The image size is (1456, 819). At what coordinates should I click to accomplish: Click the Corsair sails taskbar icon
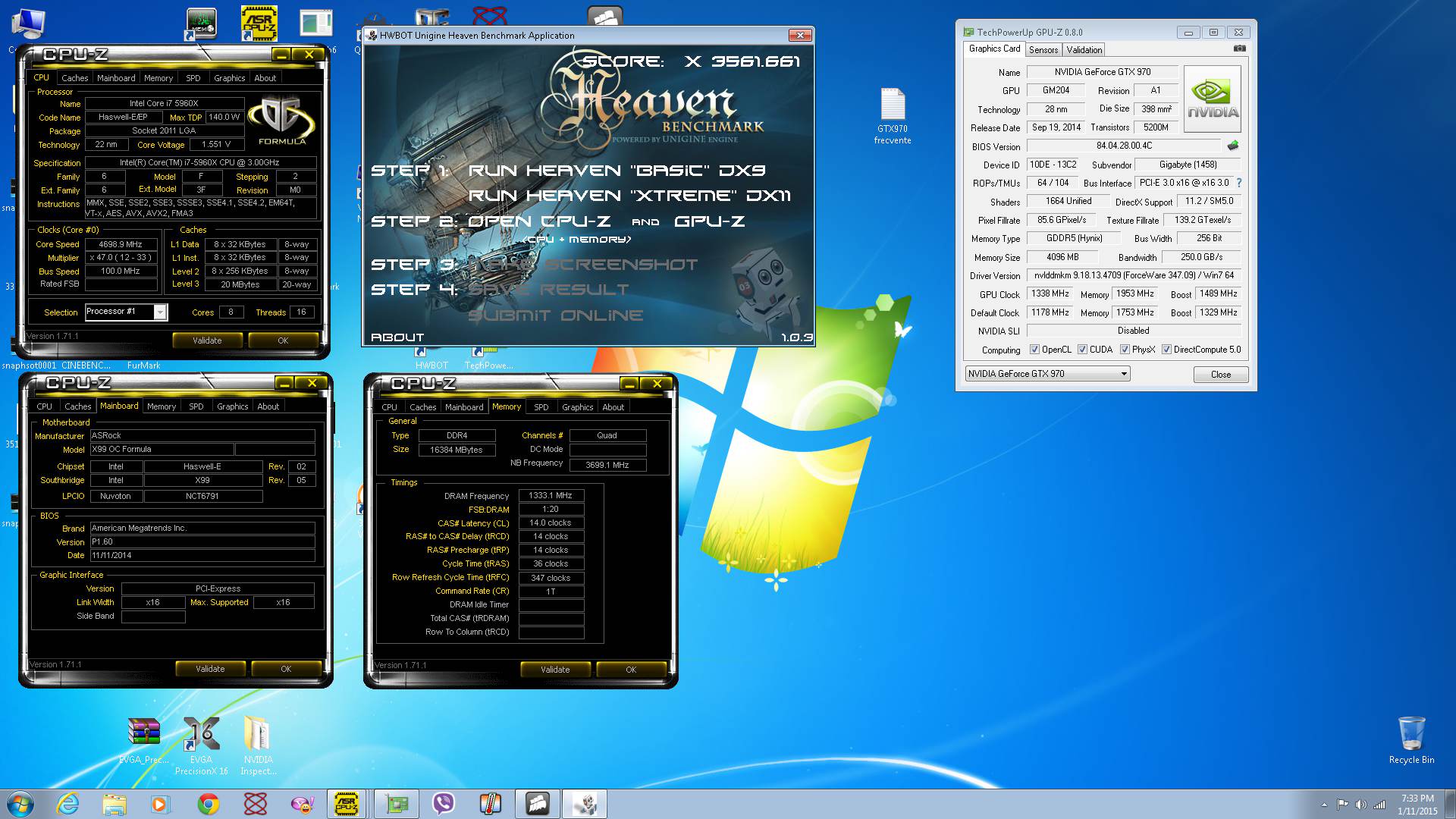[537, 804]
